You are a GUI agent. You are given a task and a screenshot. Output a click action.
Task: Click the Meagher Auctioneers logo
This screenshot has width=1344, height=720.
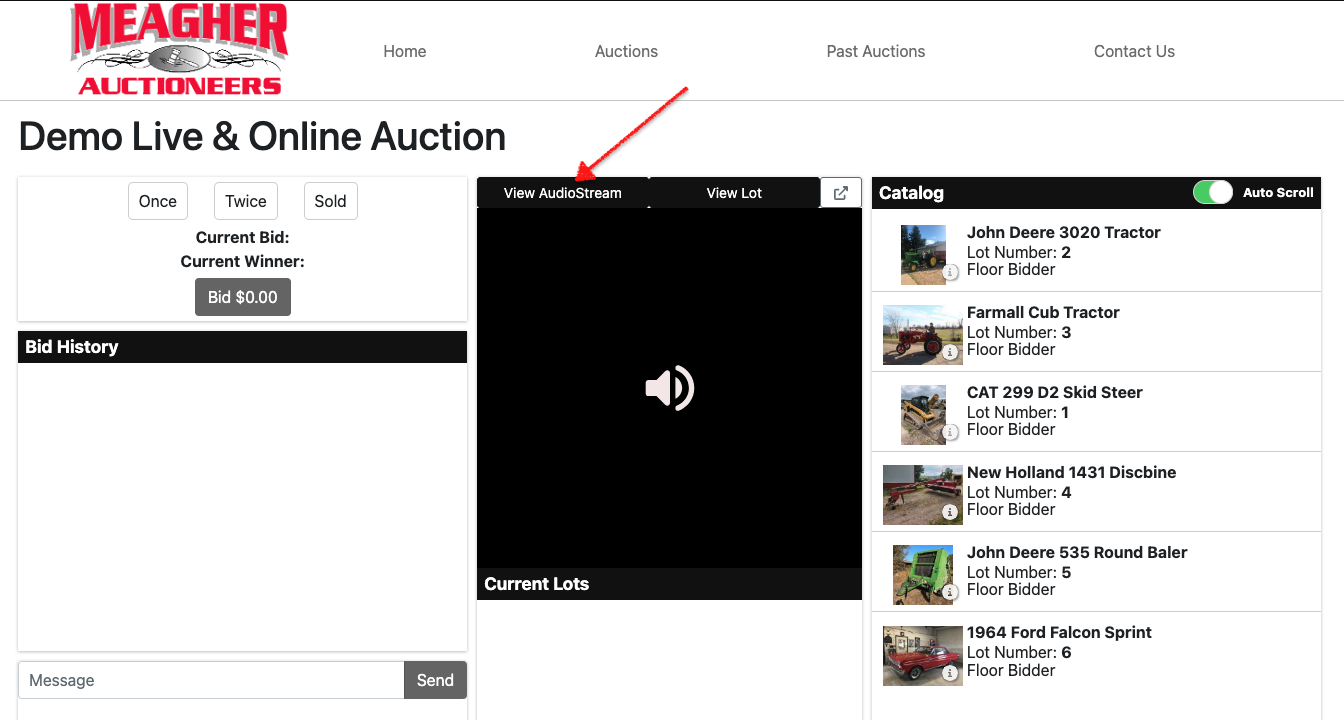tap(180, 50)
